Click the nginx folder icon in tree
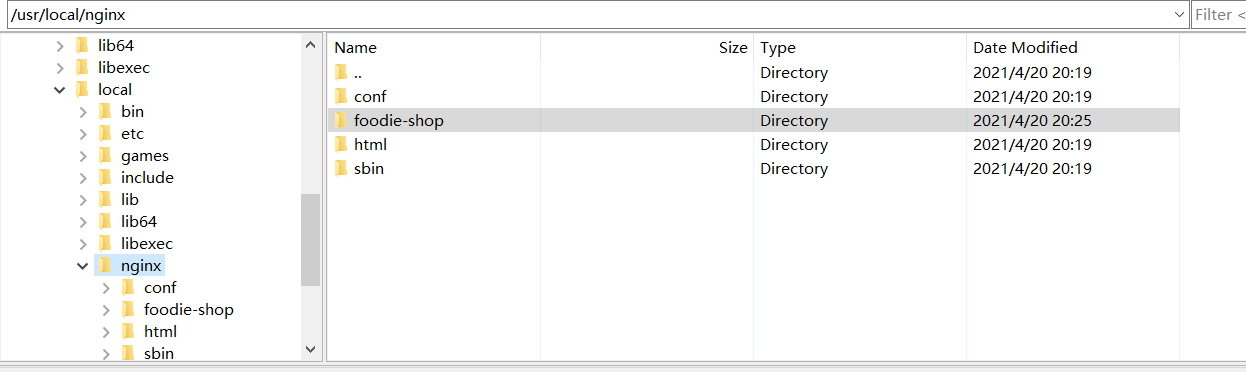 pos(105,265)
